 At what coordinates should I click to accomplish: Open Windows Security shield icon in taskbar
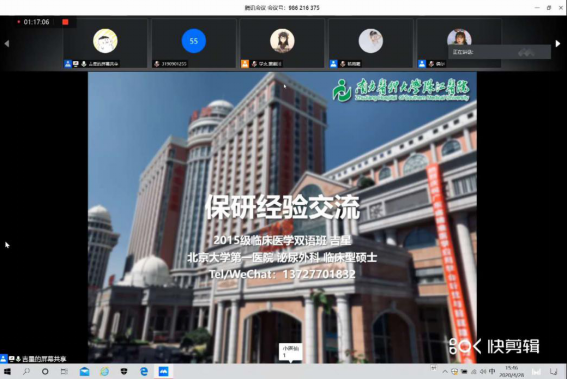tap(124, 371)
